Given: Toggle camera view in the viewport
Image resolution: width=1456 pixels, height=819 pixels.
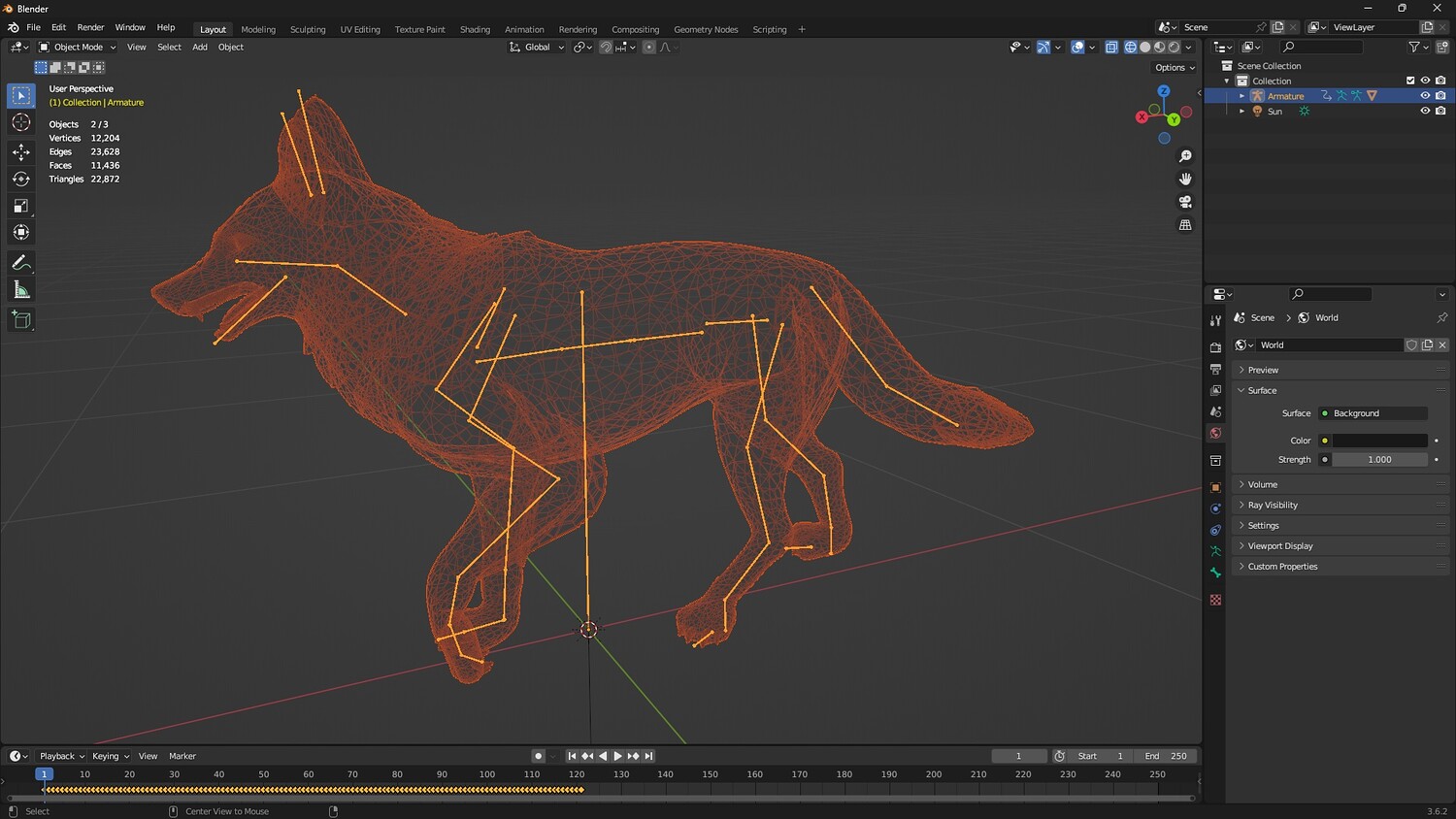Looking at the screenshot, I should 1185,202.
